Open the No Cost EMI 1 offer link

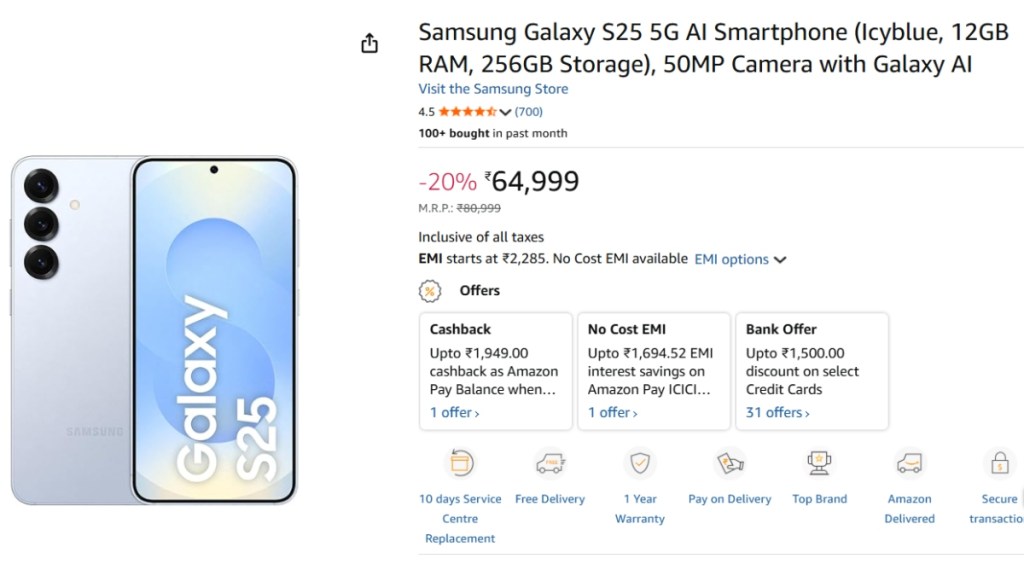click(612, 412)
